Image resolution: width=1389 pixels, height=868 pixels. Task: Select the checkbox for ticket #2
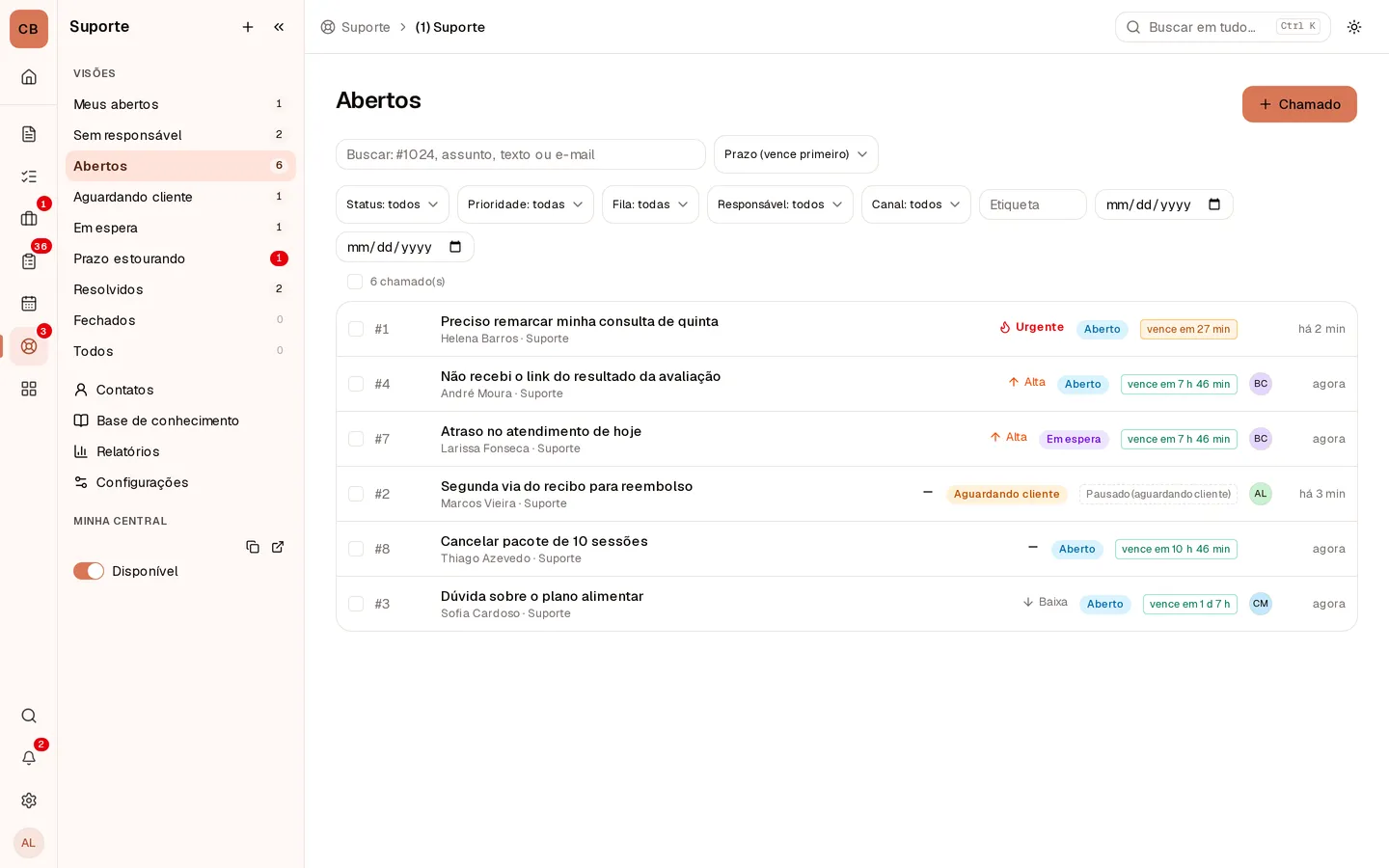(356, 494)
